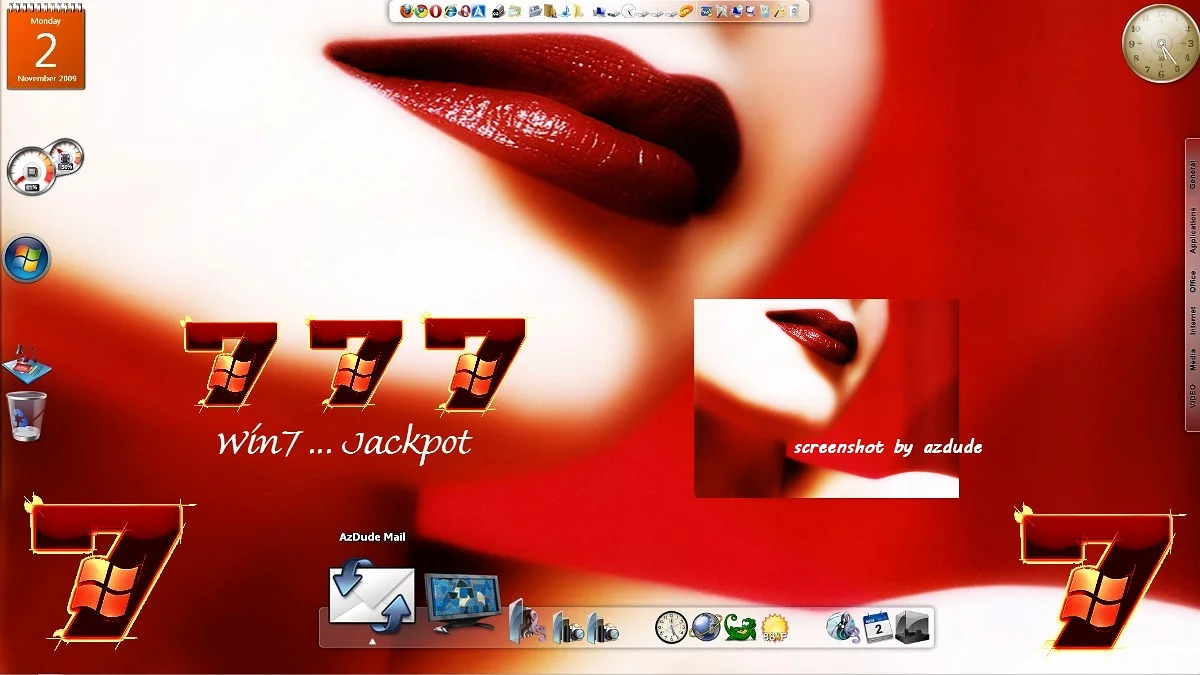Open the weather icon showing 88°F
Image resolution: width=1200 pixels, height=675 pixels.
[x=773, y=628]
